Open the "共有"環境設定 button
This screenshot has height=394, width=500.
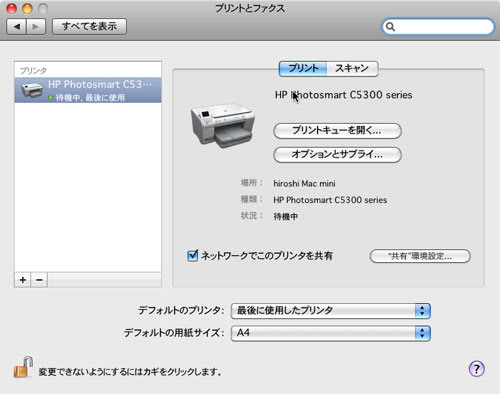coord(420,256)
